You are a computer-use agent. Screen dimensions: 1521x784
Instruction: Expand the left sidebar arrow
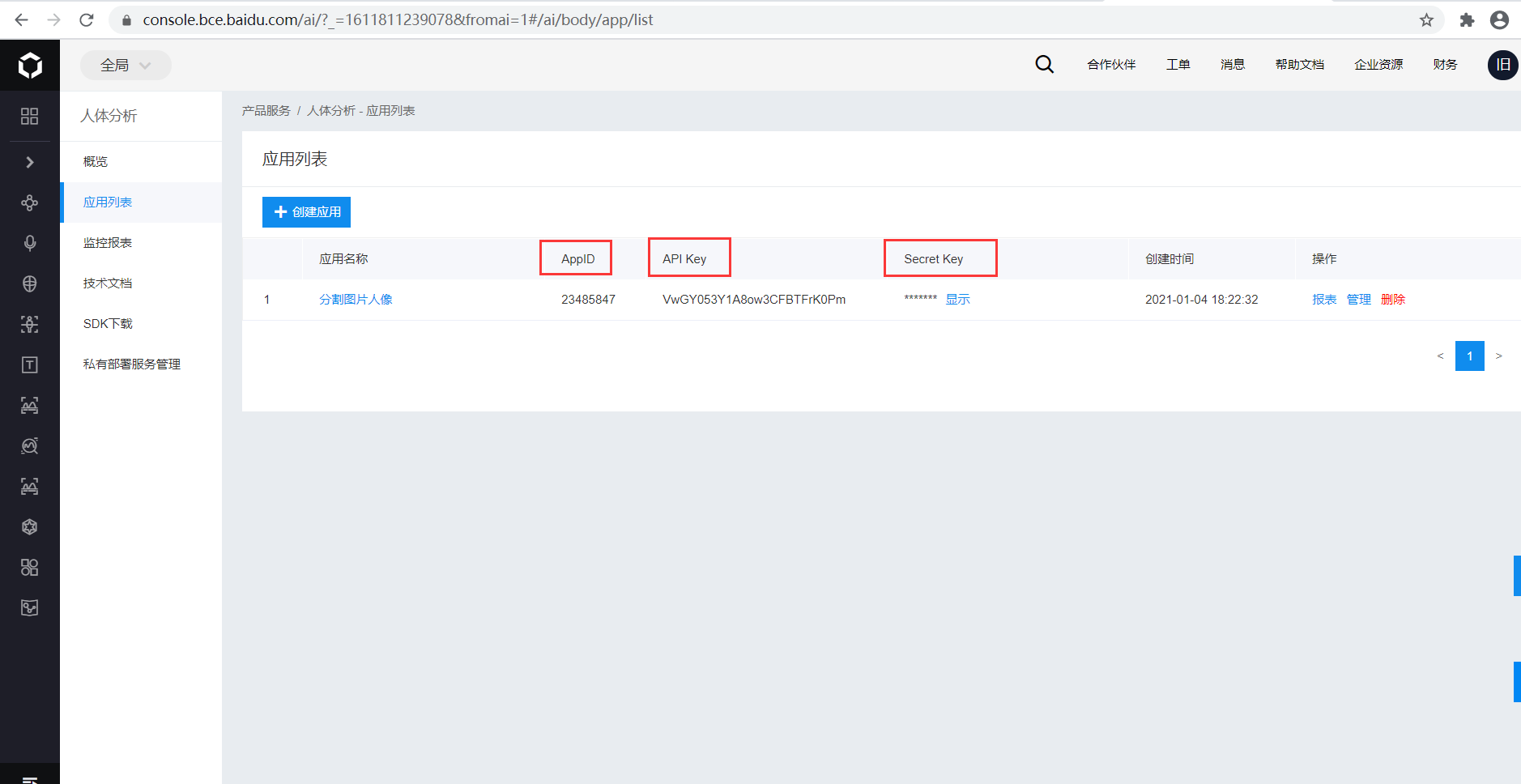click(x=30, y=162)
